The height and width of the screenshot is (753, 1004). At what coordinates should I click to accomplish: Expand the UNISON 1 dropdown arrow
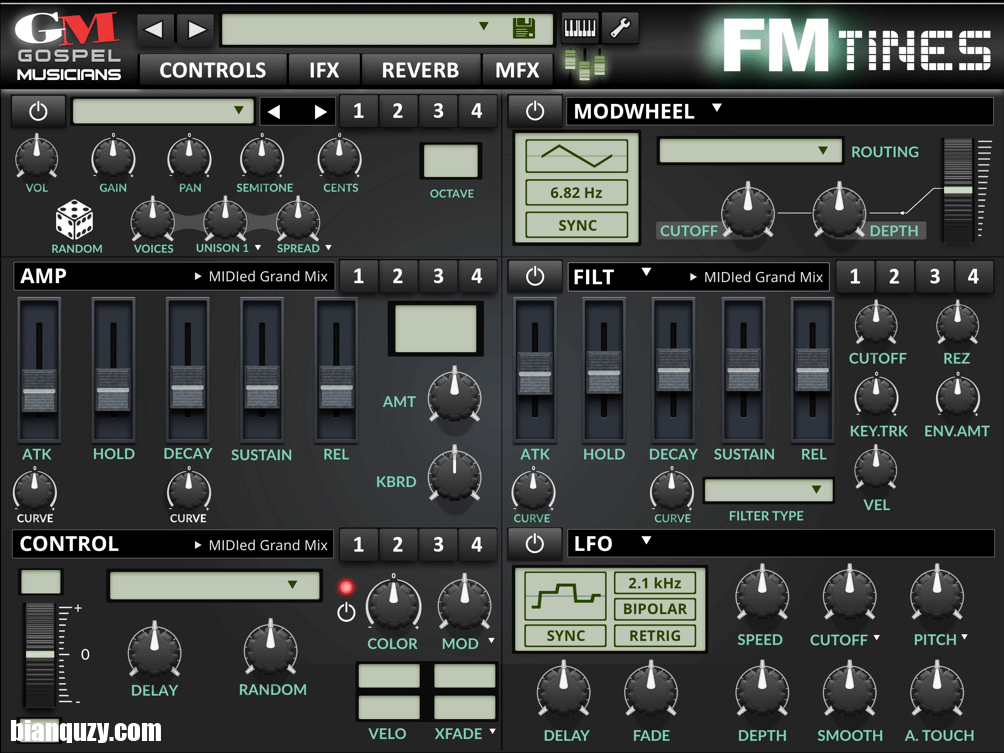pos(257,247)
